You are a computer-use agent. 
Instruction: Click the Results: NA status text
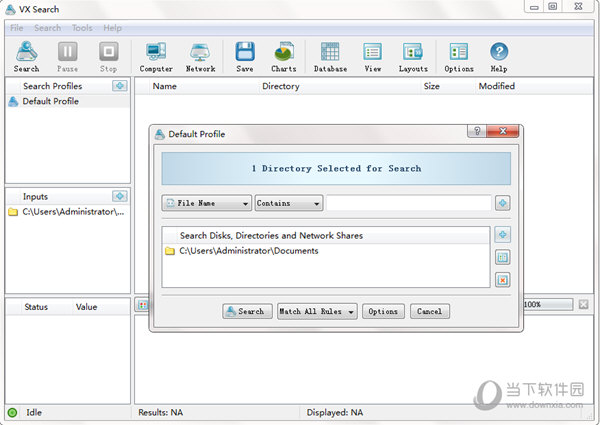coord(160,412)
